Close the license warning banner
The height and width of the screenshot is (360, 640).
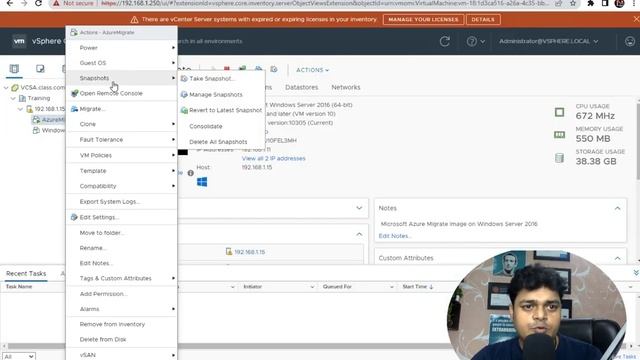coord(636,19)
